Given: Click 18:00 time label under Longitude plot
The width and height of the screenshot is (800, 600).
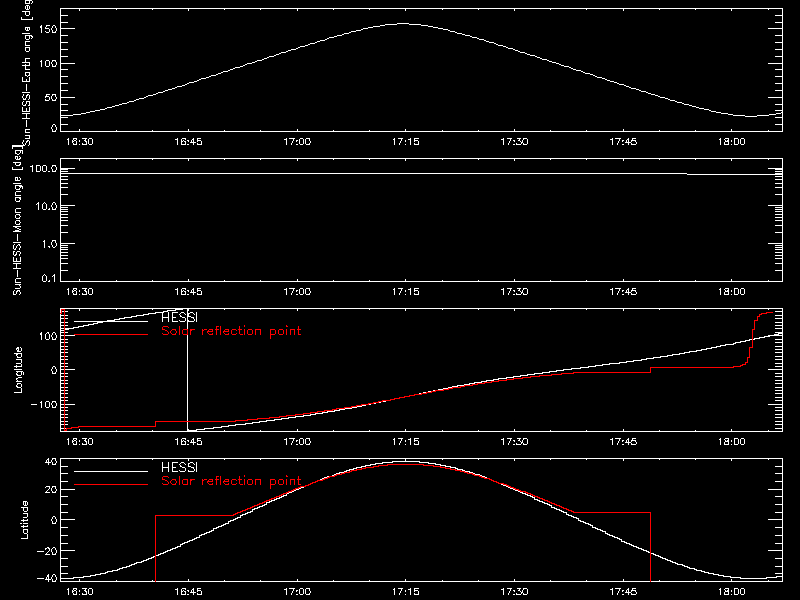Looking at the screenshot, I should [x=732, y=442].
